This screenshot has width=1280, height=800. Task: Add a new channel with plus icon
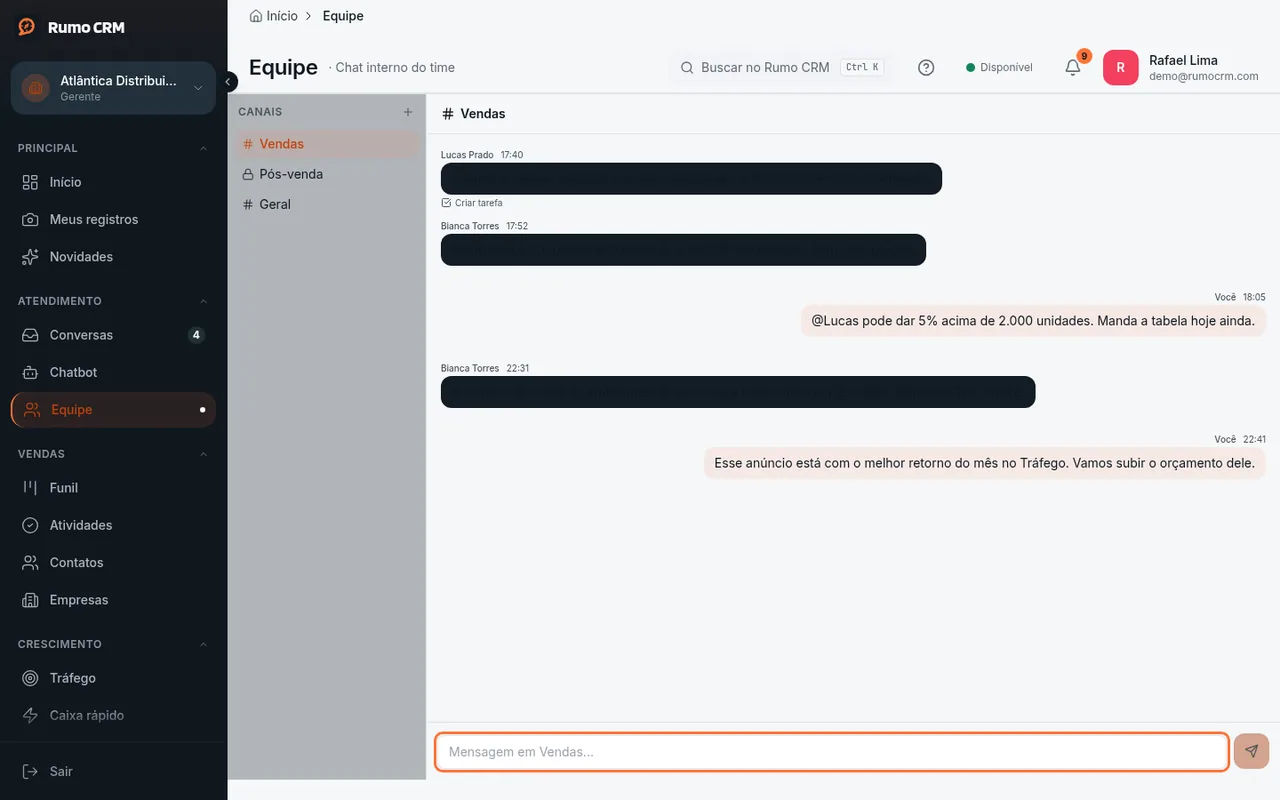tap(408, 112)
